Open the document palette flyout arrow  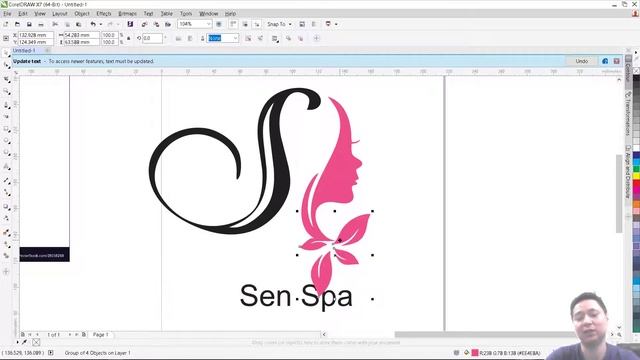(17, 342)
